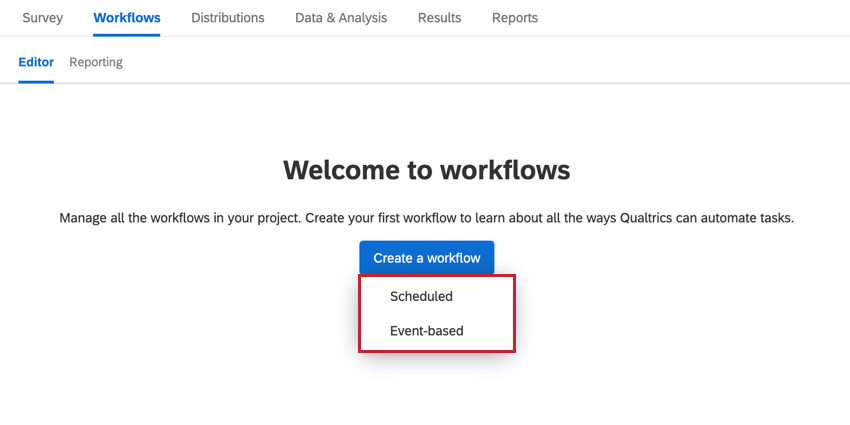Switch to the Distributions tab
This screenshot has height=425, width=850.
pos(228,18)
